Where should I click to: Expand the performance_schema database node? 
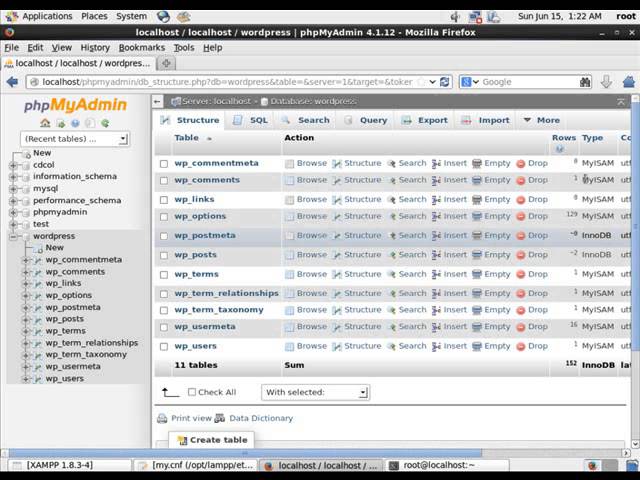pyautogui.click(x=13, y=201)
